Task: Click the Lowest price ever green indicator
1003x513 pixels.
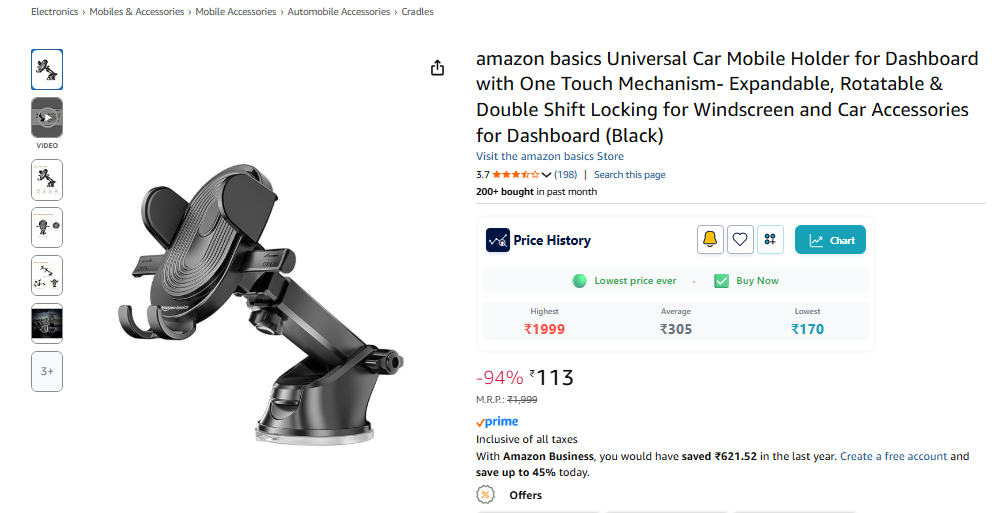Action: (579, 281)
